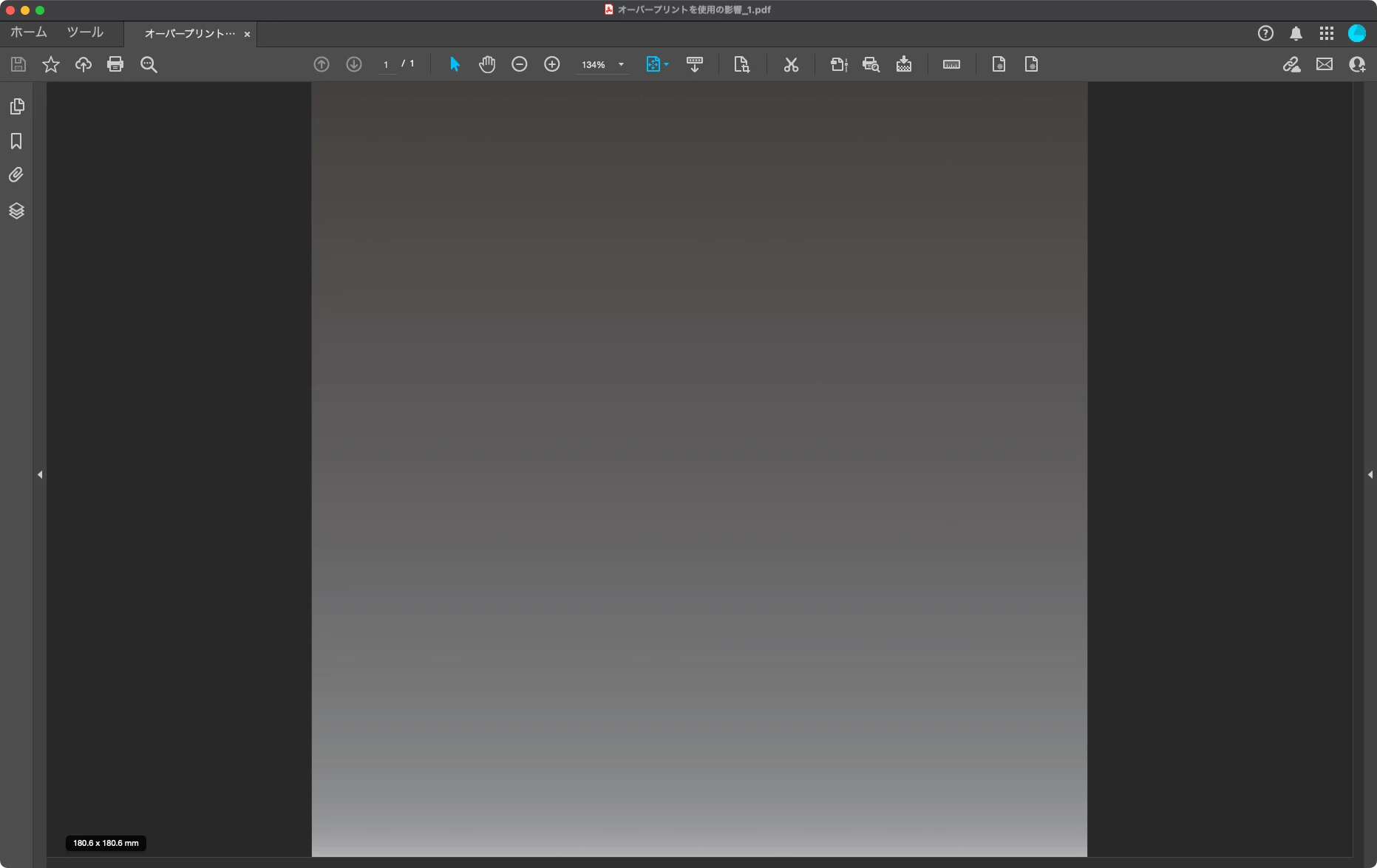Select the オーバープリント document tab
Screen dimensions: 1377x868
click(189, 34)
